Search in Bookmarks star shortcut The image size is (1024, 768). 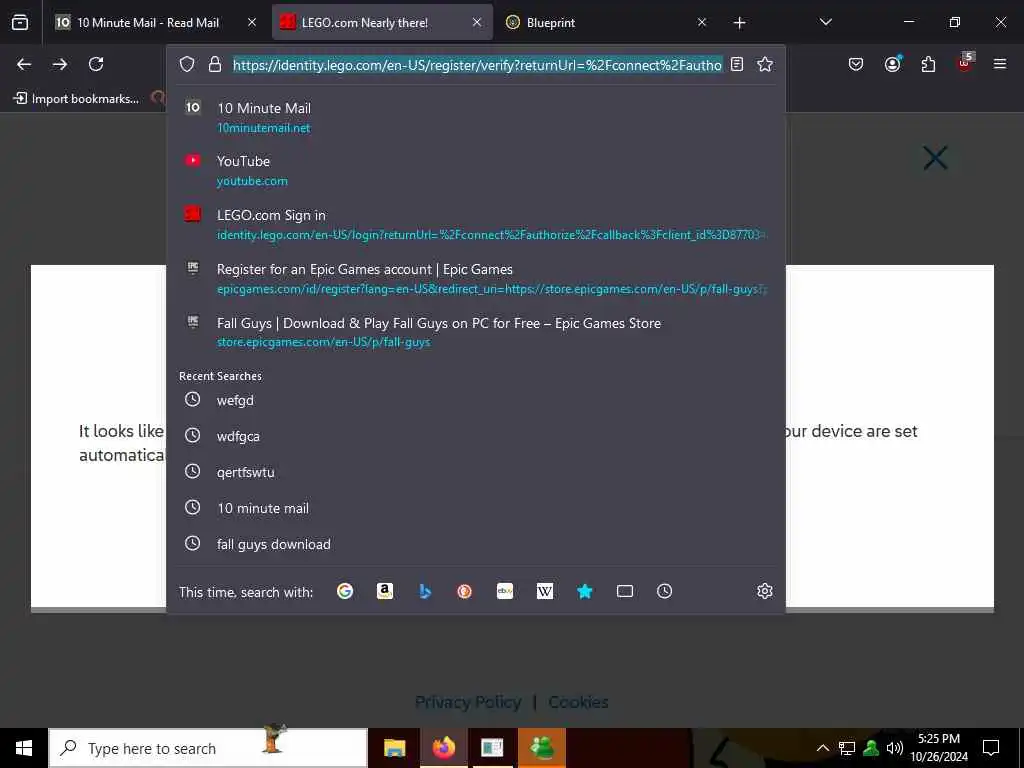tap(584, 591)
